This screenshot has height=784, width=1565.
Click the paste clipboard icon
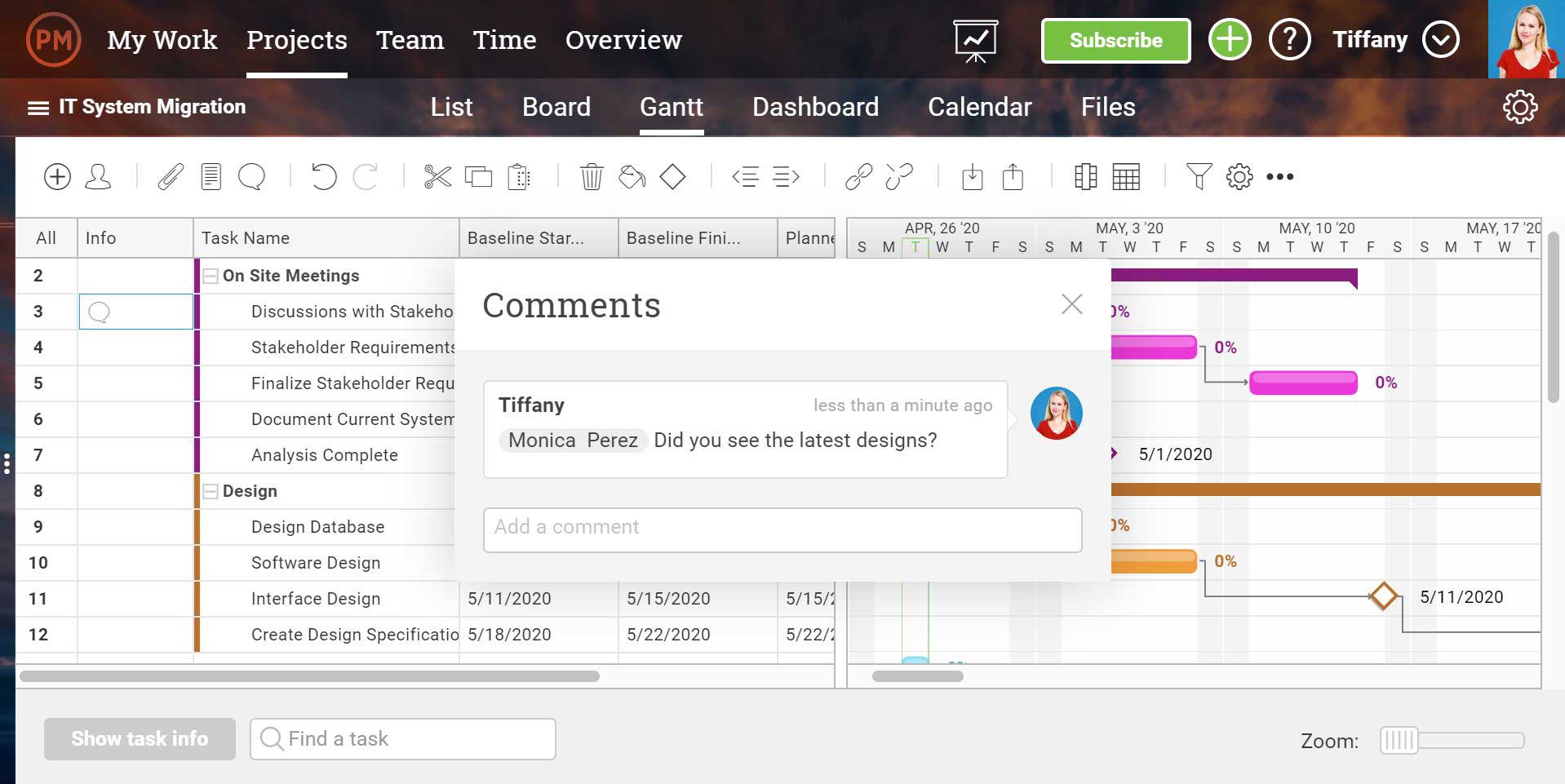coord(519,176)
